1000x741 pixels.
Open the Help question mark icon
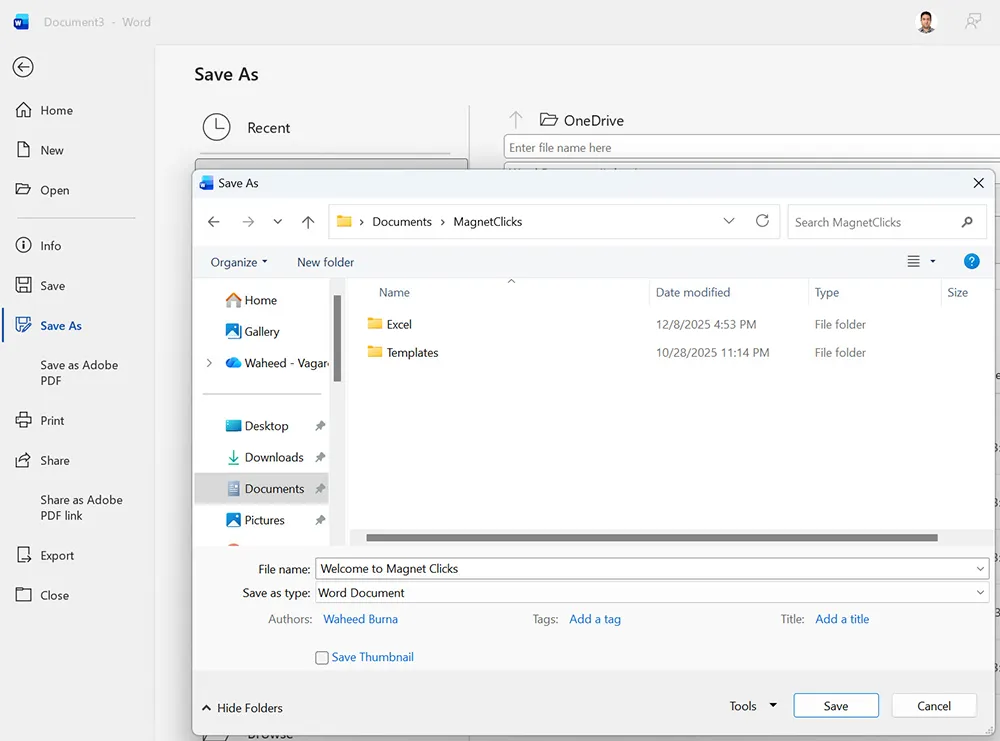click(x=971, y=261)
